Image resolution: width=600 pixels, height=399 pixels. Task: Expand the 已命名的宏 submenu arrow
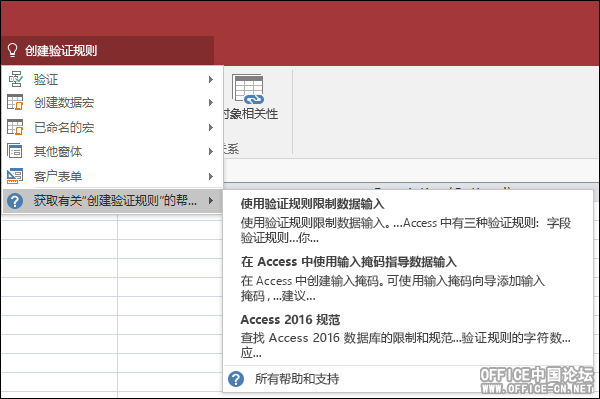(210, 127)
